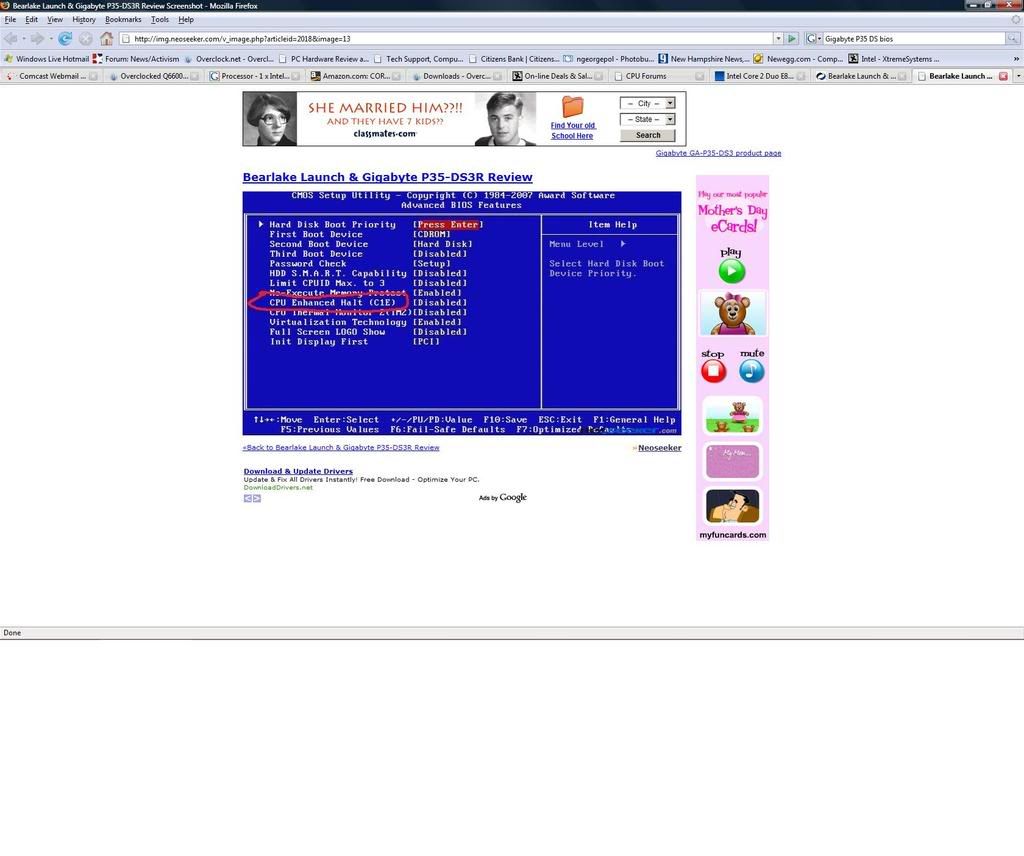Open the Tools menu
1024x856 pixels.
160,20
